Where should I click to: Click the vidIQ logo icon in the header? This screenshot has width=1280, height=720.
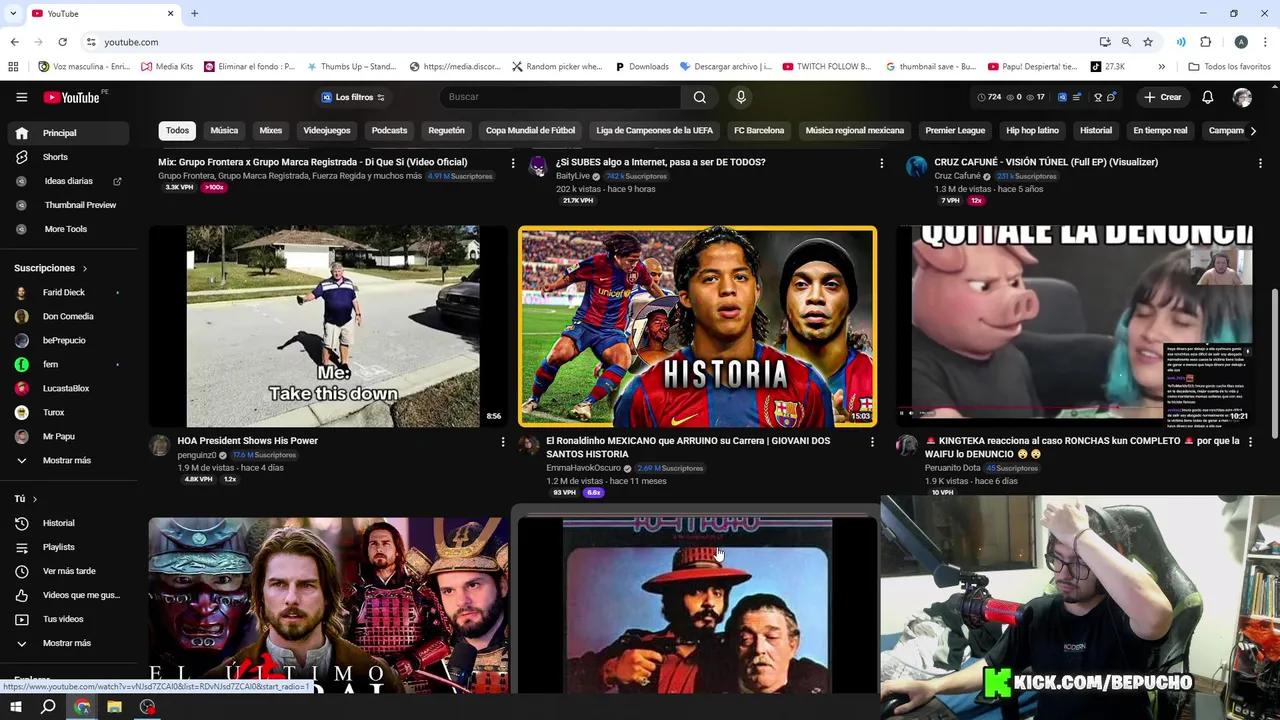(x=1062, y=97)
